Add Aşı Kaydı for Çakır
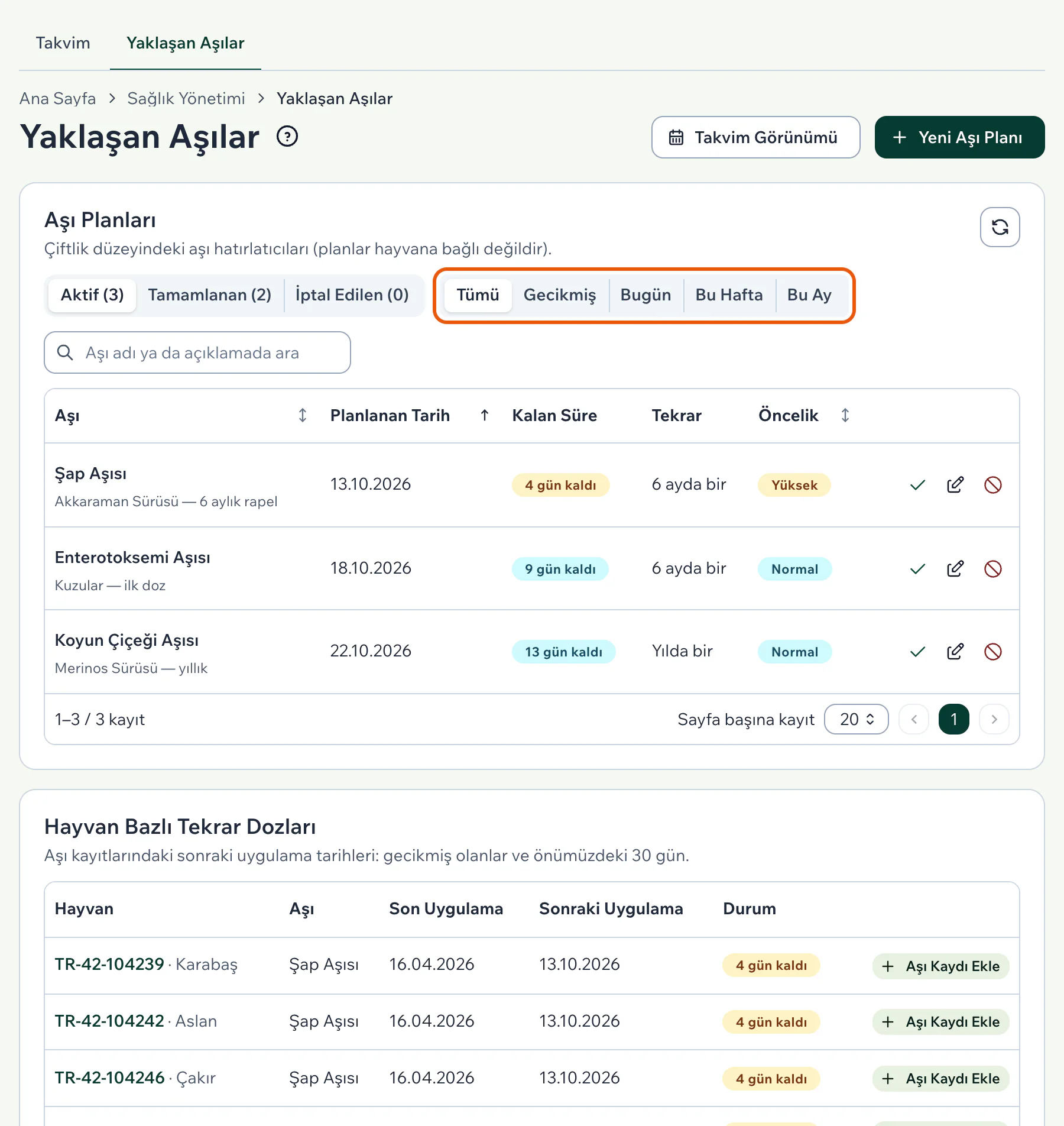Viewport: 1064px width, 1126px height. [940, 1079]
